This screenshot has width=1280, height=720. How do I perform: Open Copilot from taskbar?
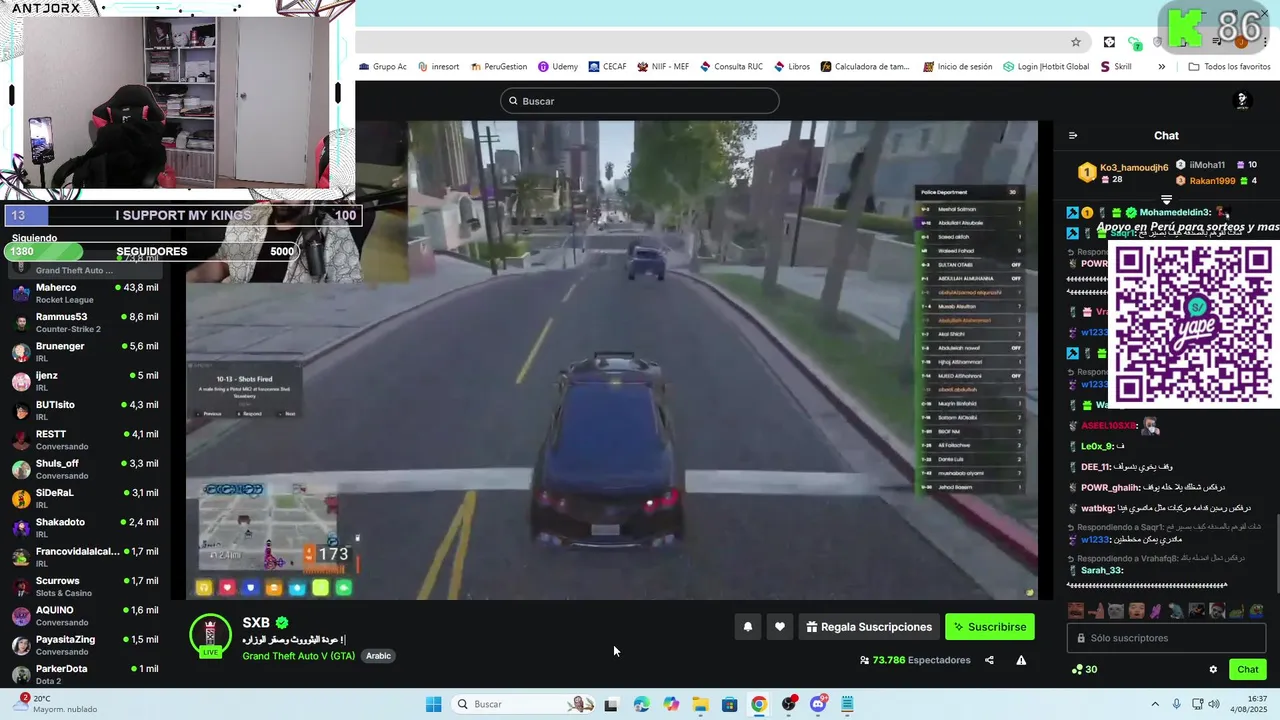coord(671,704)
